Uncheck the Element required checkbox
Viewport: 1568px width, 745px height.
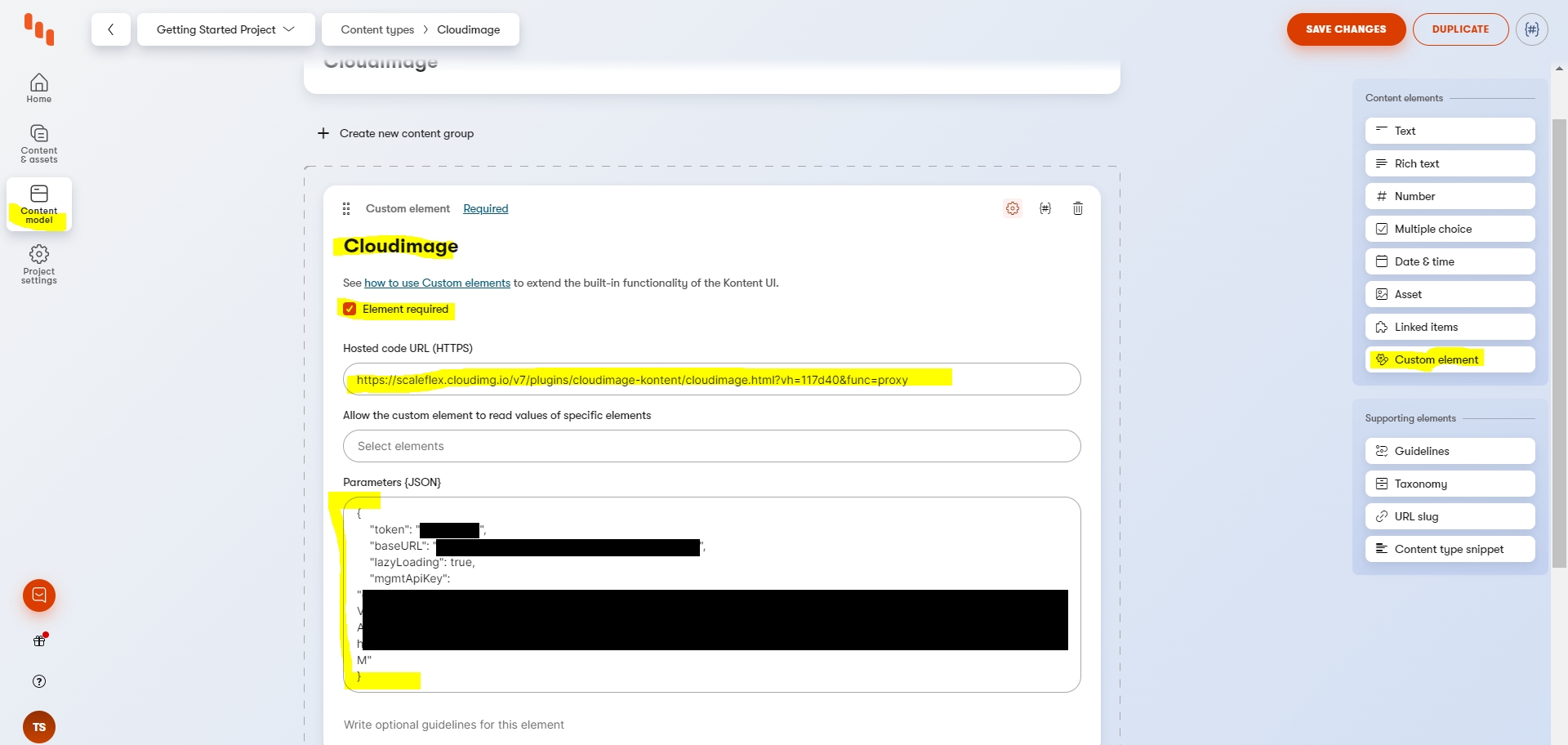point(350,309)
